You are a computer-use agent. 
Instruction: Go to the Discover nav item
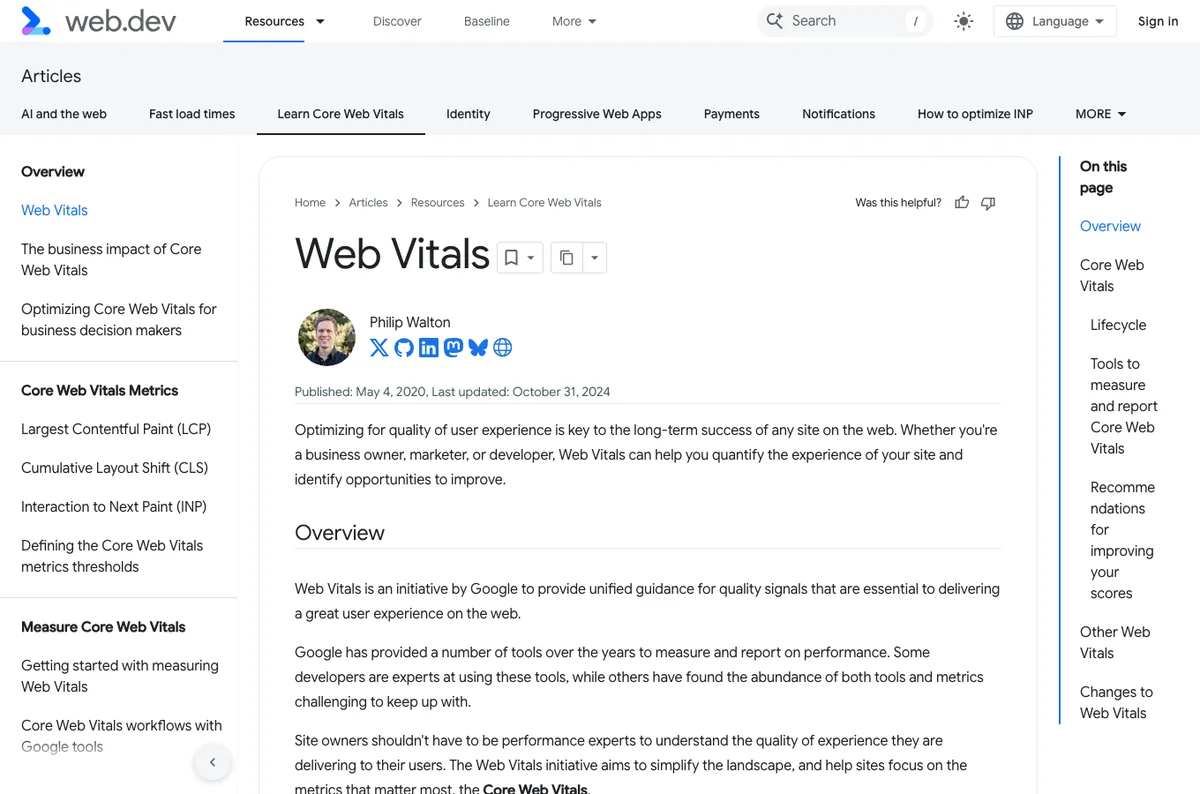coord(397,21)
